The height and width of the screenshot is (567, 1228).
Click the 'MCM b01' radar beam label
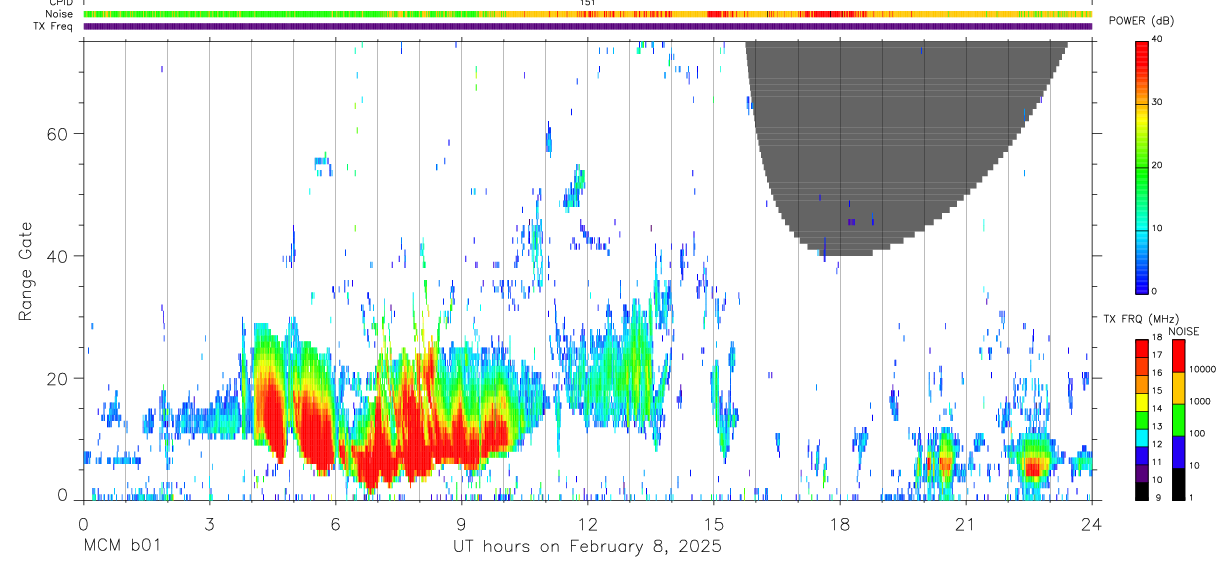pos(122,547)
